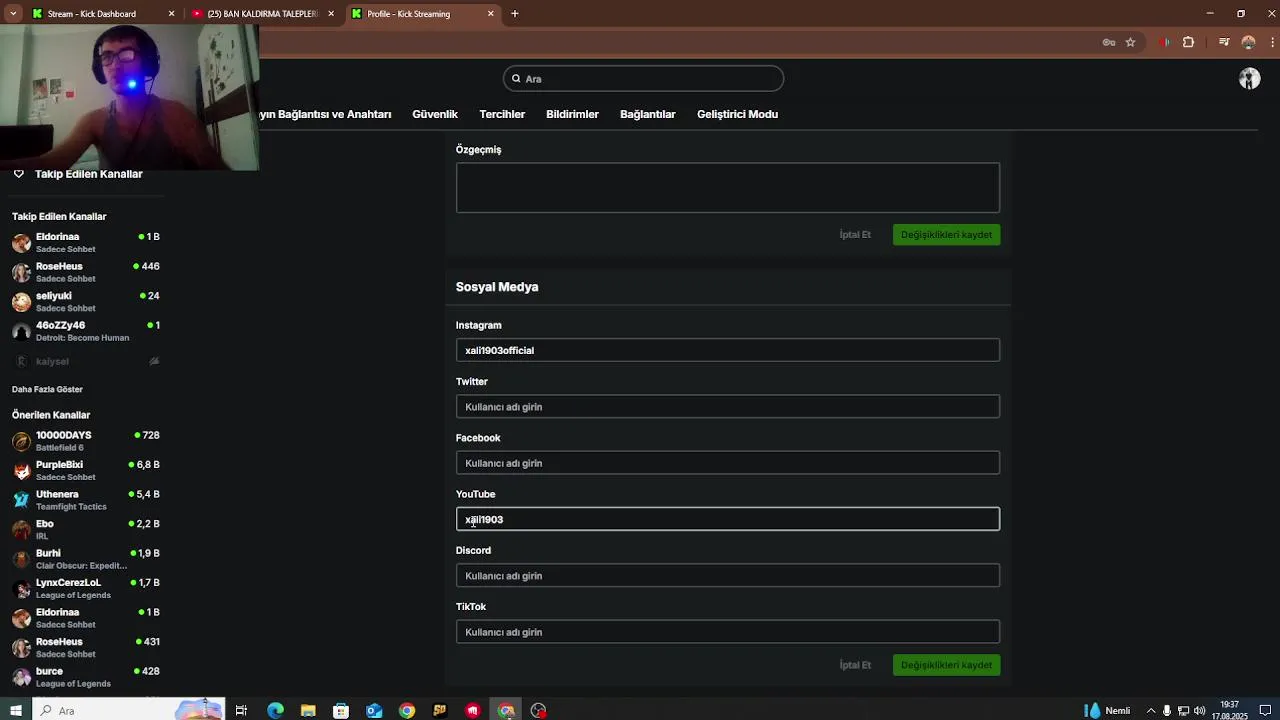Click the Instagram username field
The height and width of the screenshot is (720, 1280).
(728, 350)
